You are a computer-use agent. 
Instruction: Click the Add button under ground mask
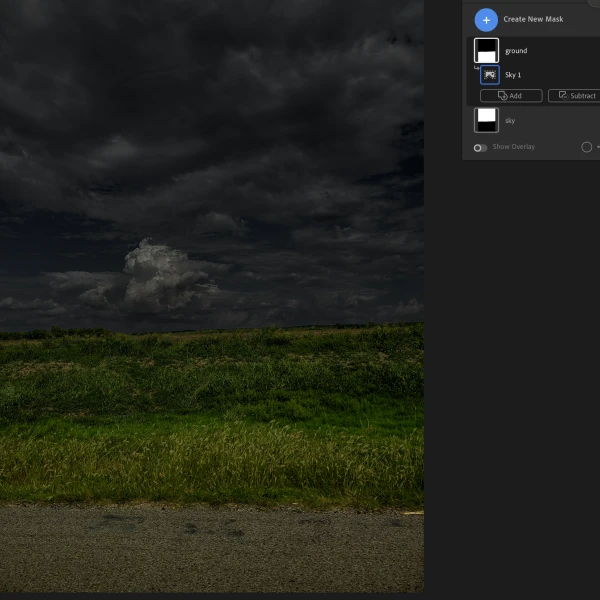point(511,96)
